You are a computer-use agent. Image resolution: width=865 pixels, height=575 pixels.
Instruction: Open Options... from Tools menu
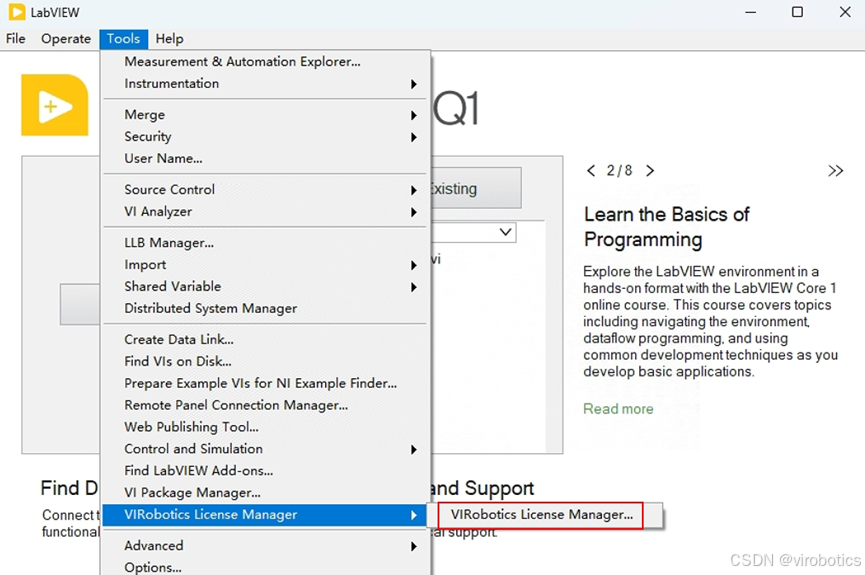(x=265, y=567)
